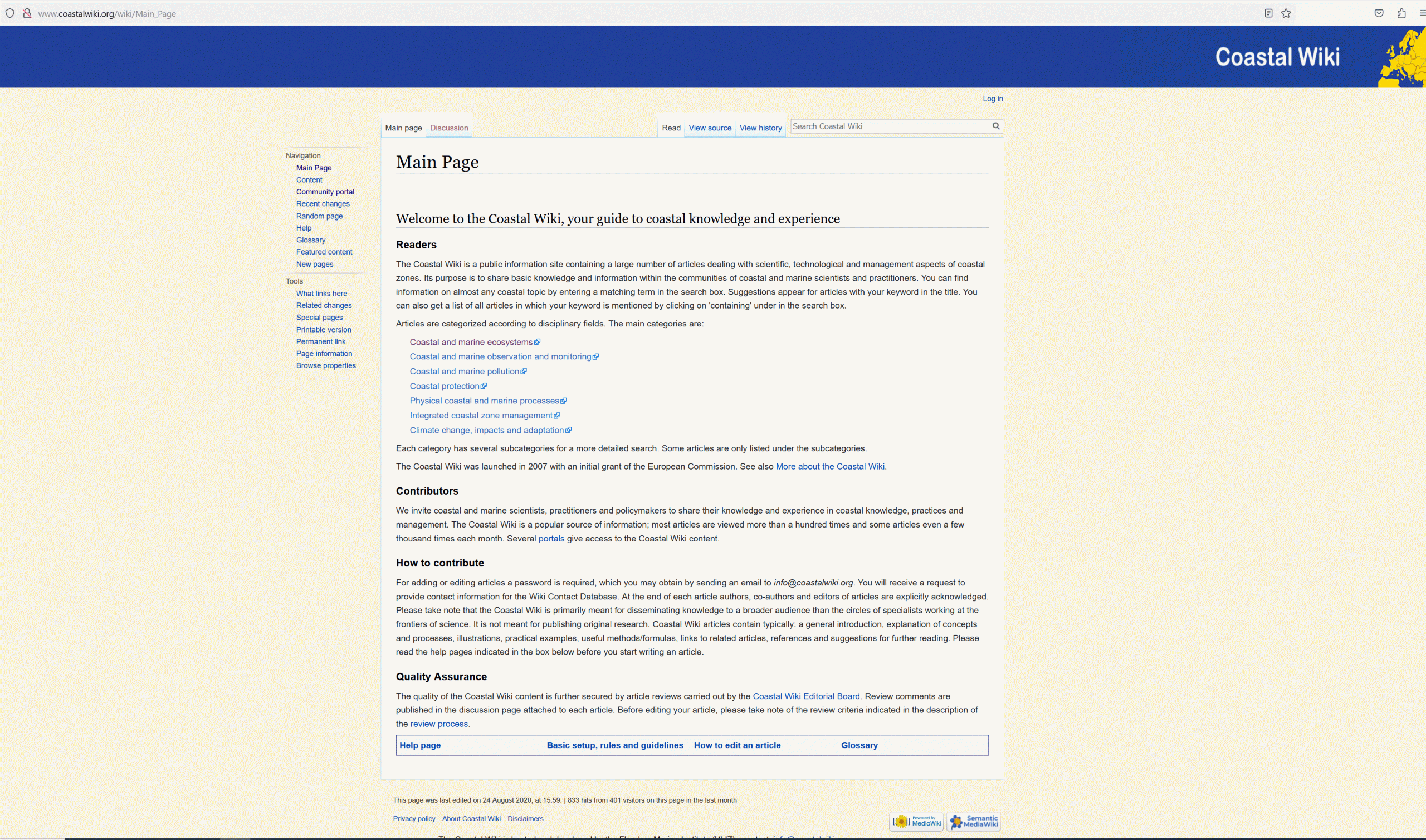Viewport: 1426px width, 840px height.
Task: Click the Semantic MediaWiki logo
Action: pyautogui.click(x=973, y=821)
